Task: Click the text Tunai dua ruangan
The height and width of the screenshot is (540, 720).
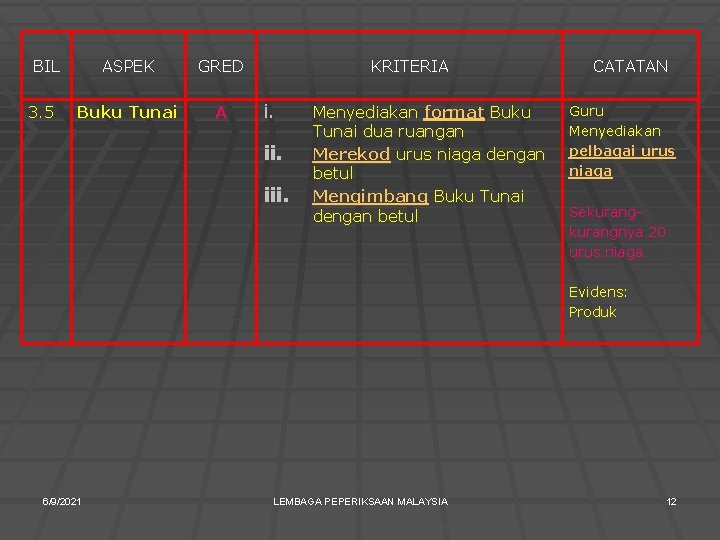Action: (388, 132)
